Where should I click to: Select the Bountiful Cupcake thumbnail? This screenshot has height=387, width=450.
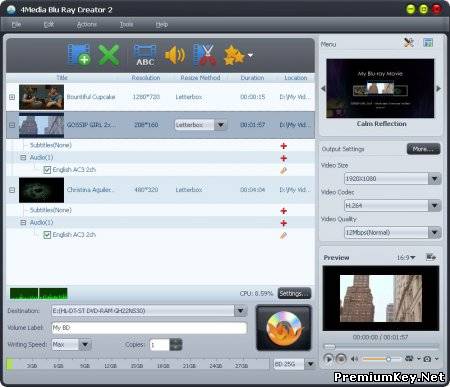coord(41,97)
